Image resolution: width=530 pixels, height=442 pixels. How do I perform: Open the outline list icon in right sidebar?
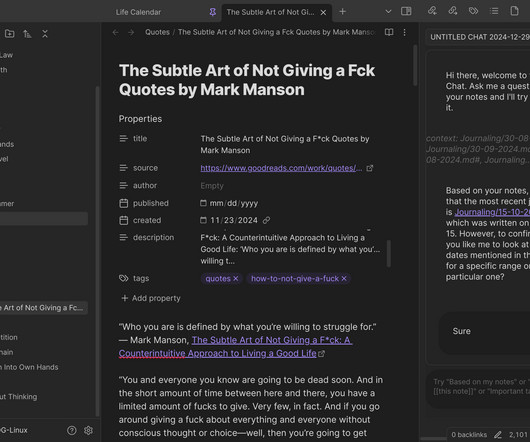coord(494,11)
